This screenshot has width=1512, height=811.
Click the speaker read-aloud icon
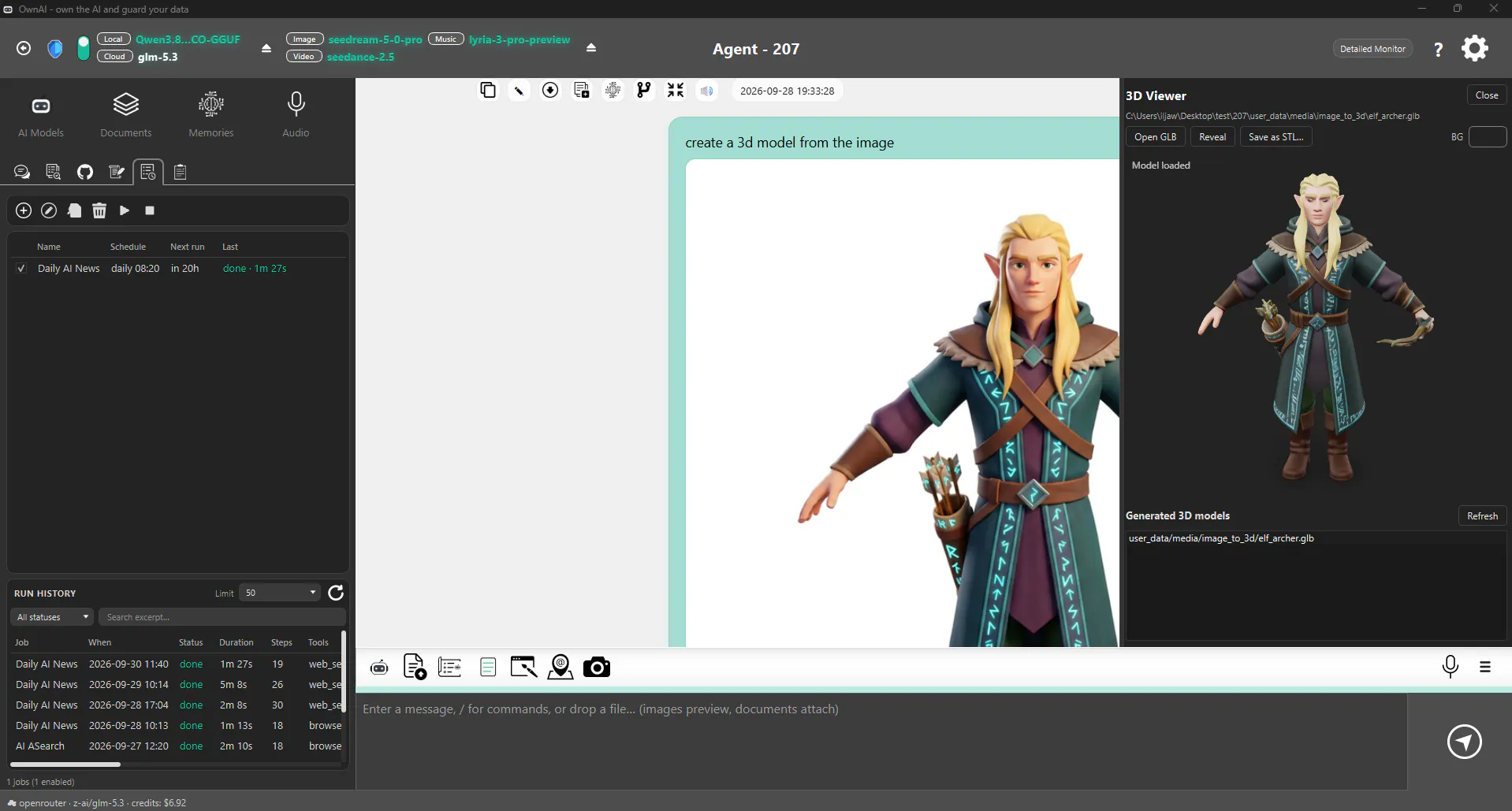pos(707,91)
